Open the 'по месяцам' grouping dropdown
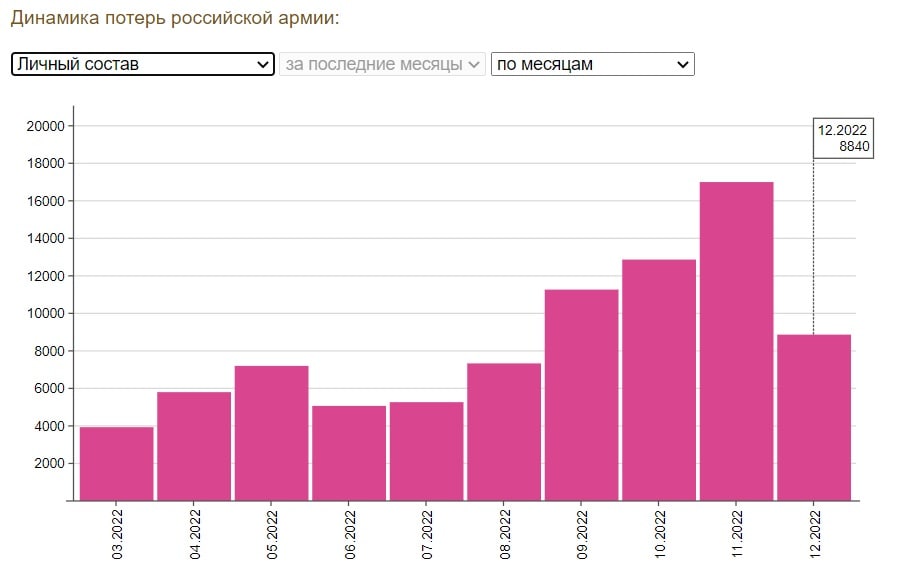The height and width of the screenshot is (570, 897). tap(592, 64)
